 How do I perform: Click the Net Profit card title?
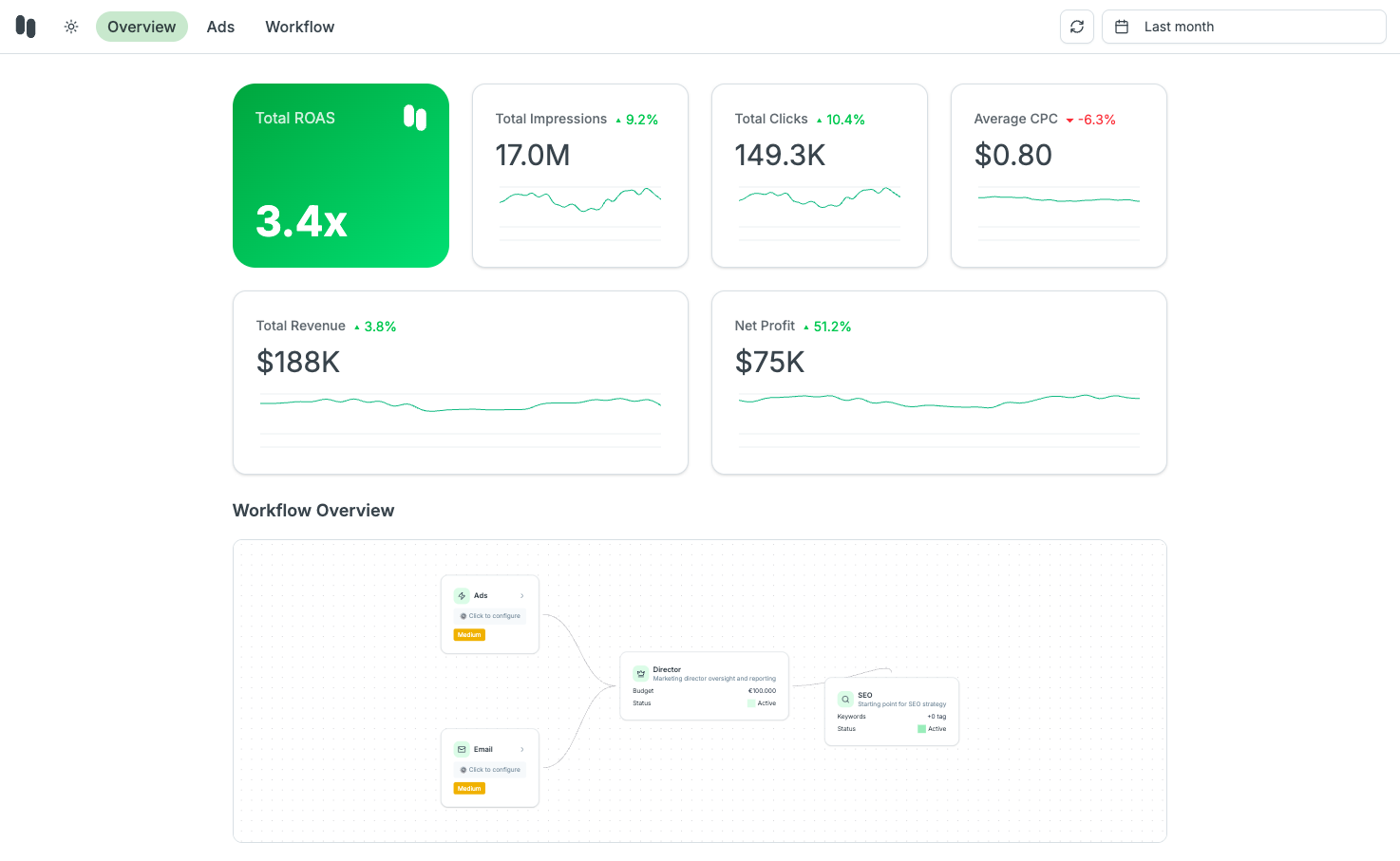765,326
